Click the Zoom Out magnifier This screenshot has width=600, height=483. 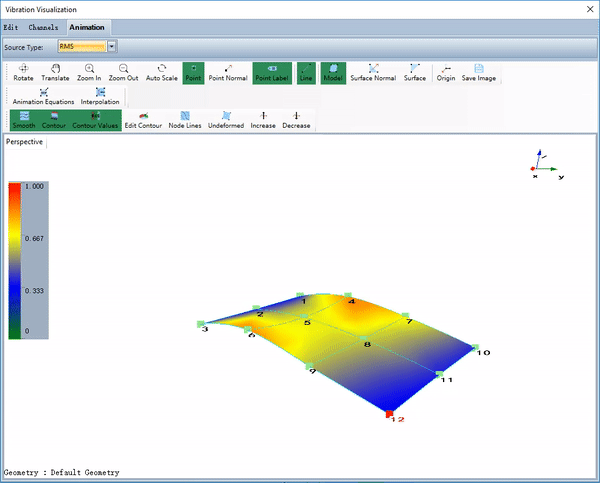tap(123, 73)
